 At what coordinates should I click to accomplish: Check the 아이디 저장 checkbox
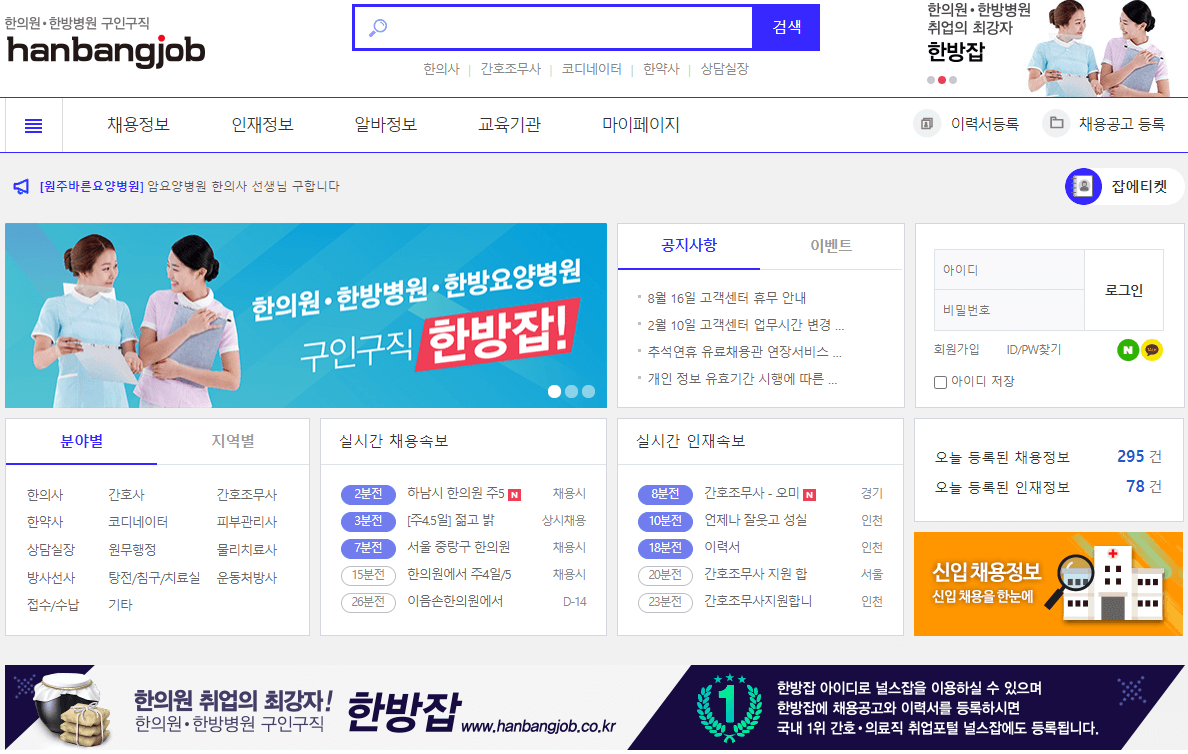(940, 382)
